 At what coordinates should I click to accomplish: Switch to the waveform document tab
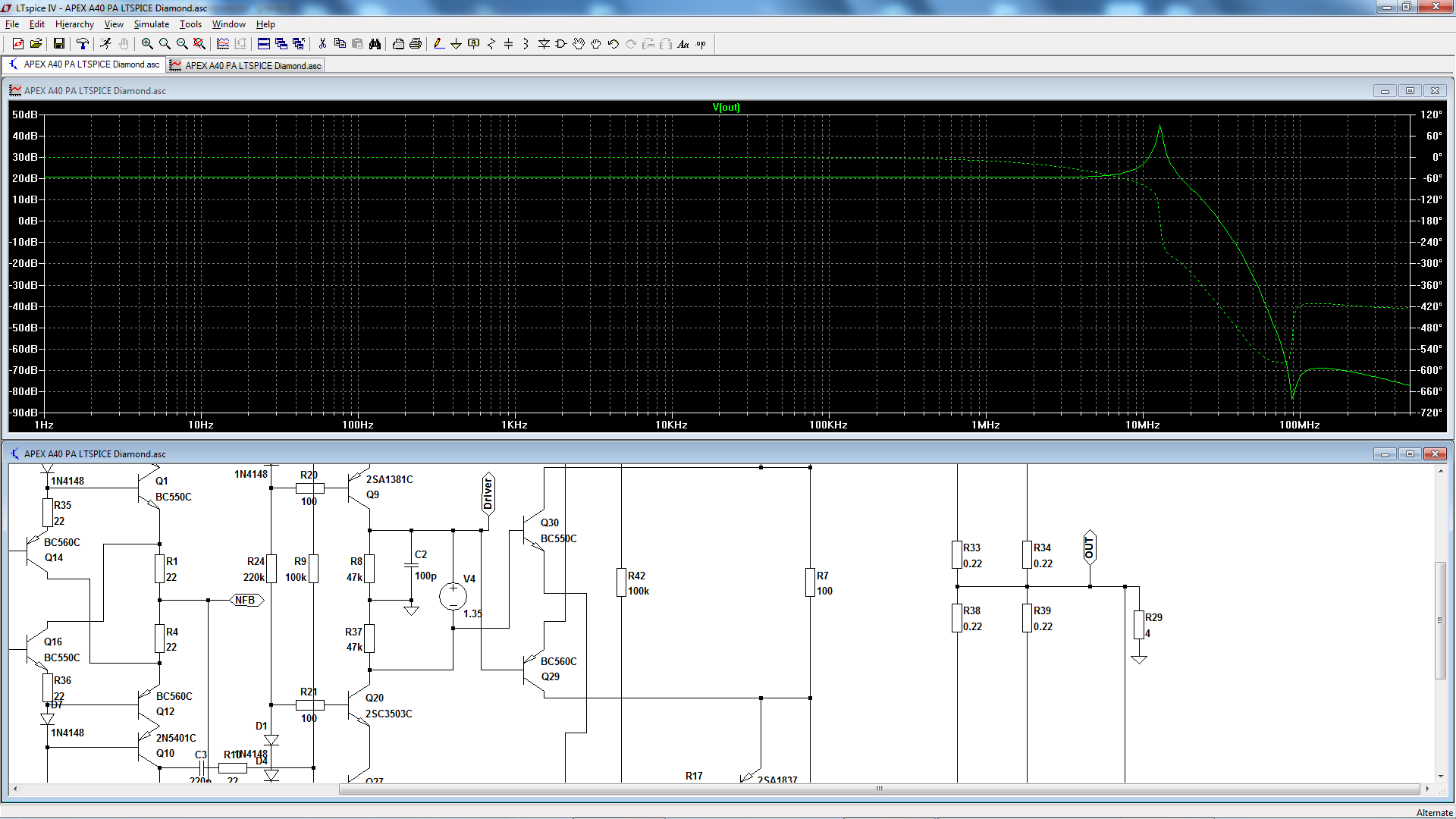246,65
